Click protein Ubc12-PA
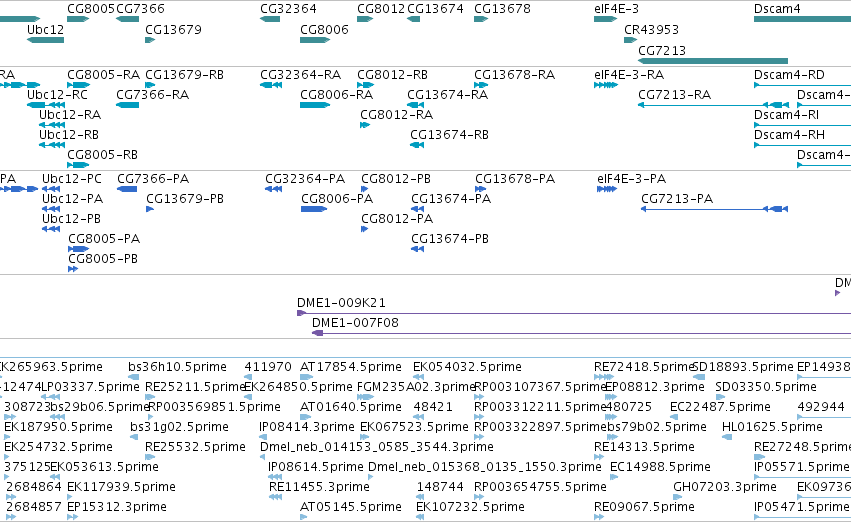Image resolution: width=851 pixels, height=522 pixels. click(x=73, y=199)
